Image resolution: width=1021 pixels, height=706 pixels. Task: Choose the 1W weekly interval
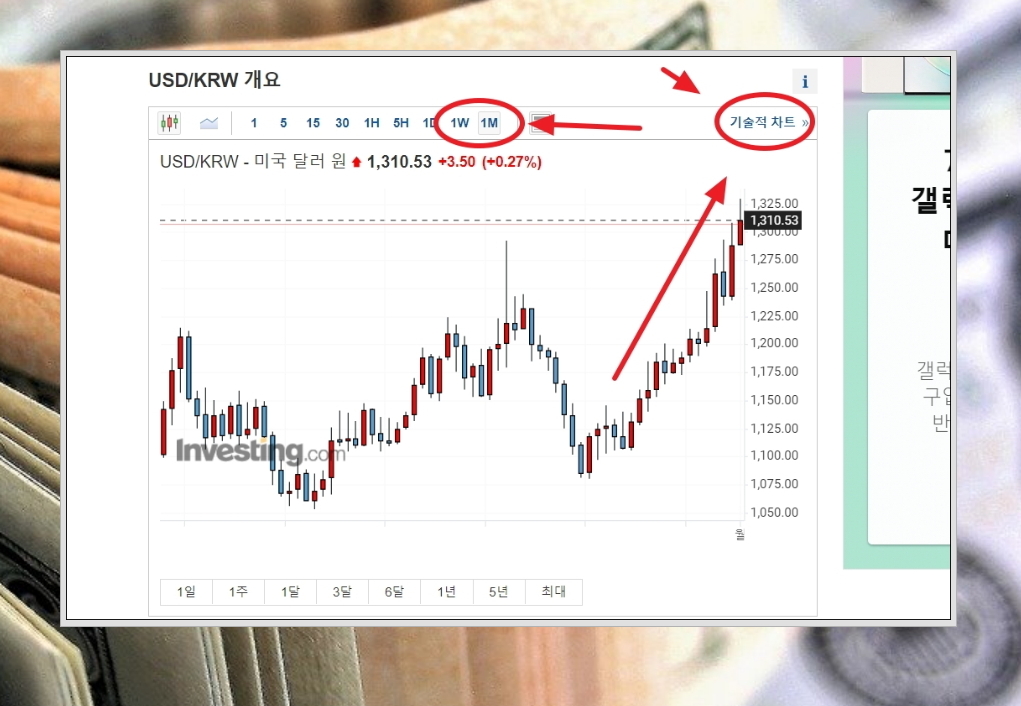[x=459, y=122]
